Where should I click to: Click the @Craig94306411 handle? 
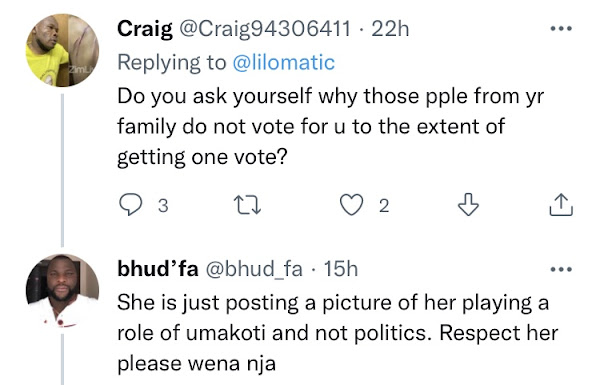tap(265, 29)
